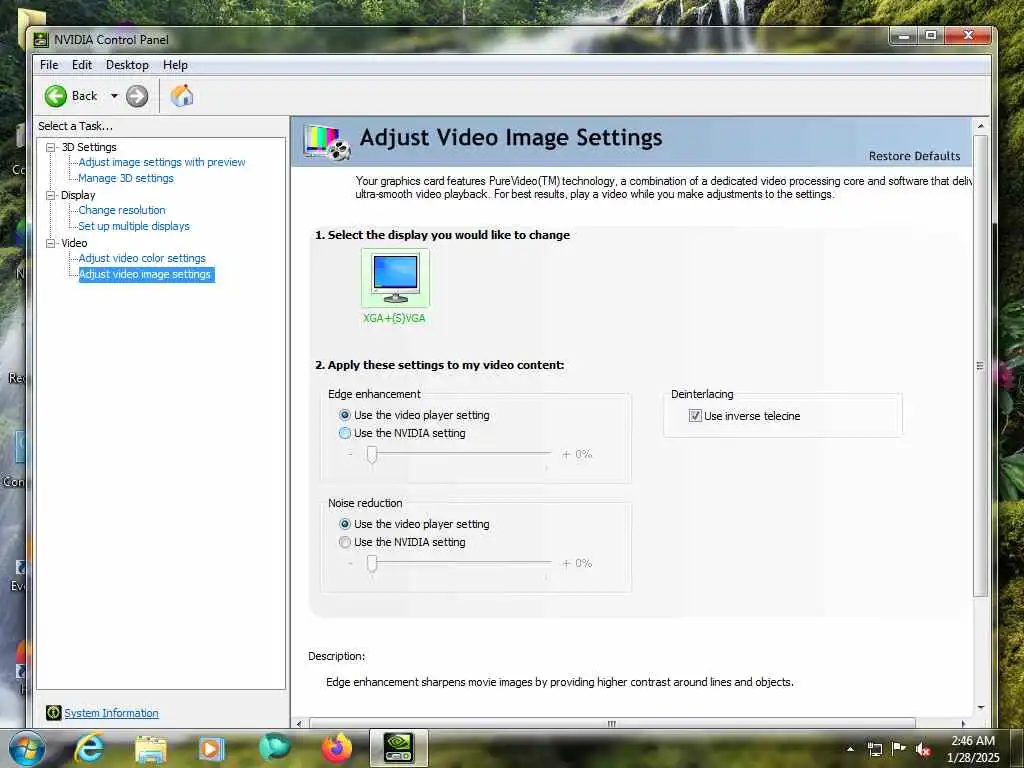
Task: Launch Internet Explorer from taskbar
Action: [x=88, y=749]
